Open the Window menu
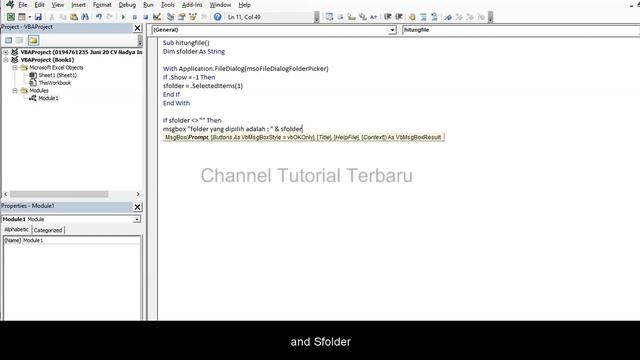The image size is (640, 360). [220, 5]
